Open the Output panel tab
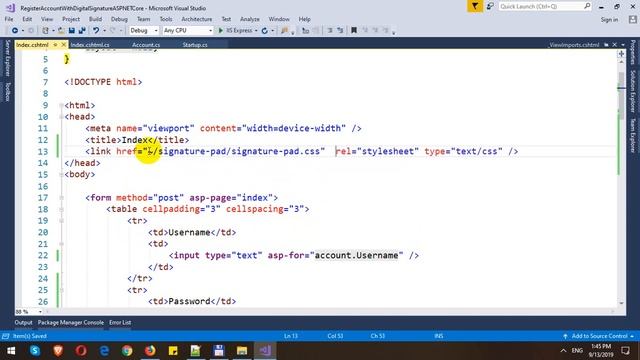The image size is (640, 360). point(23,322)
